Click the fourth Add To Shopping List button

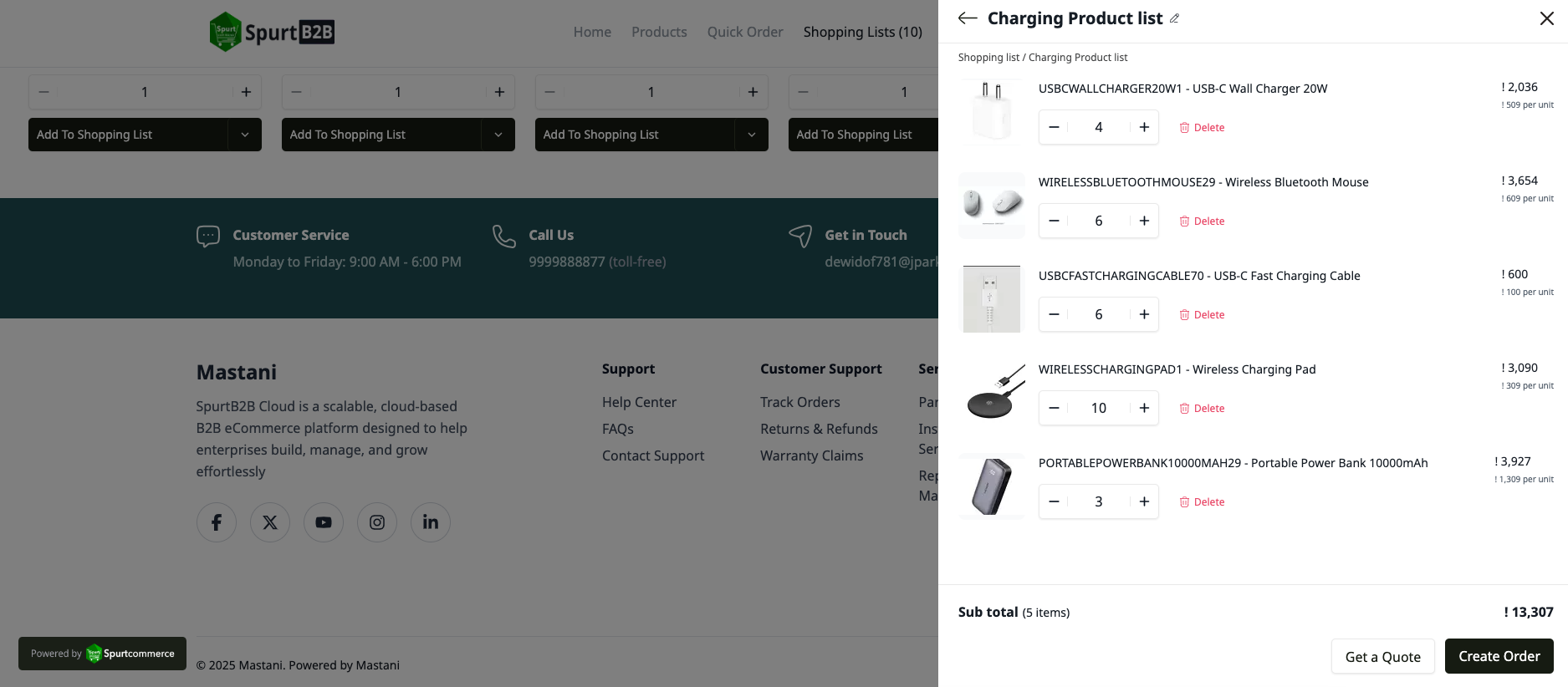click(x=863, y=135)
